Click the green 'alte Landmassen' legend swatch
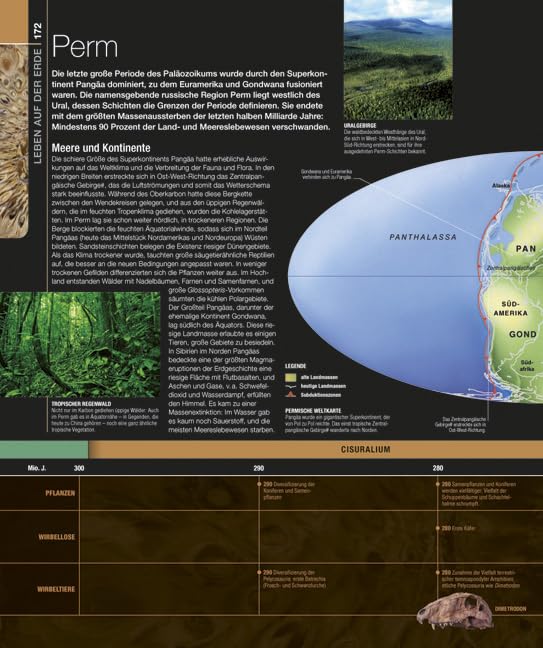Image resolution: width=543 pixels, height=648 pixels. click(291, 377)
